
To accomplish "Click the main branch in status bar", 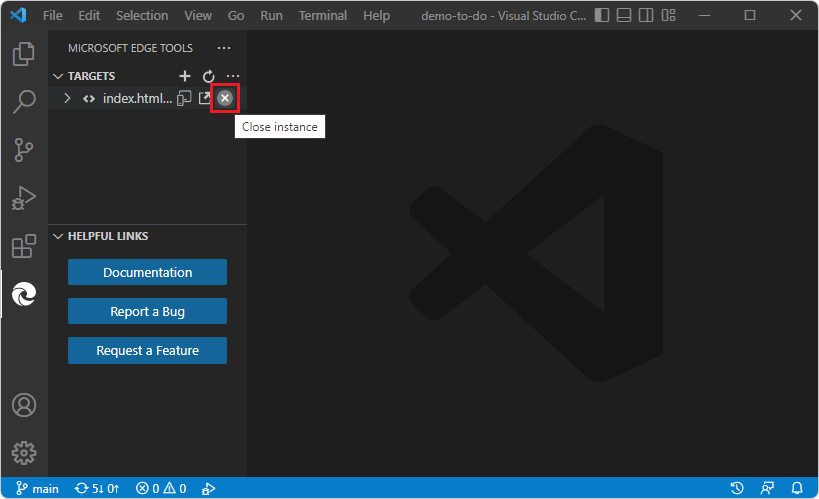I will coord(36,489).
